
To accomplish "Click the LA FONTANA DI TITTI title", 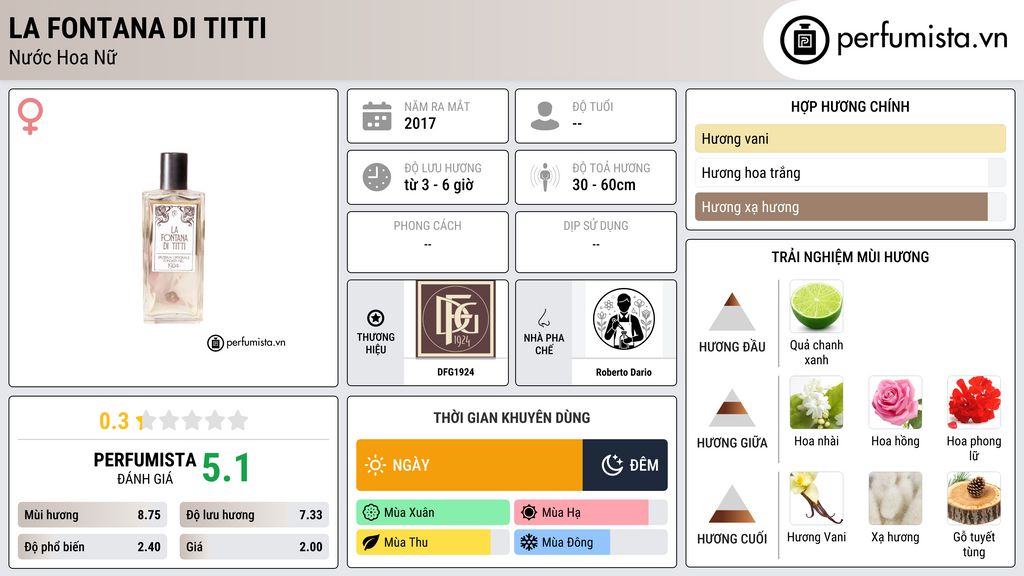I will pos(138,28).
